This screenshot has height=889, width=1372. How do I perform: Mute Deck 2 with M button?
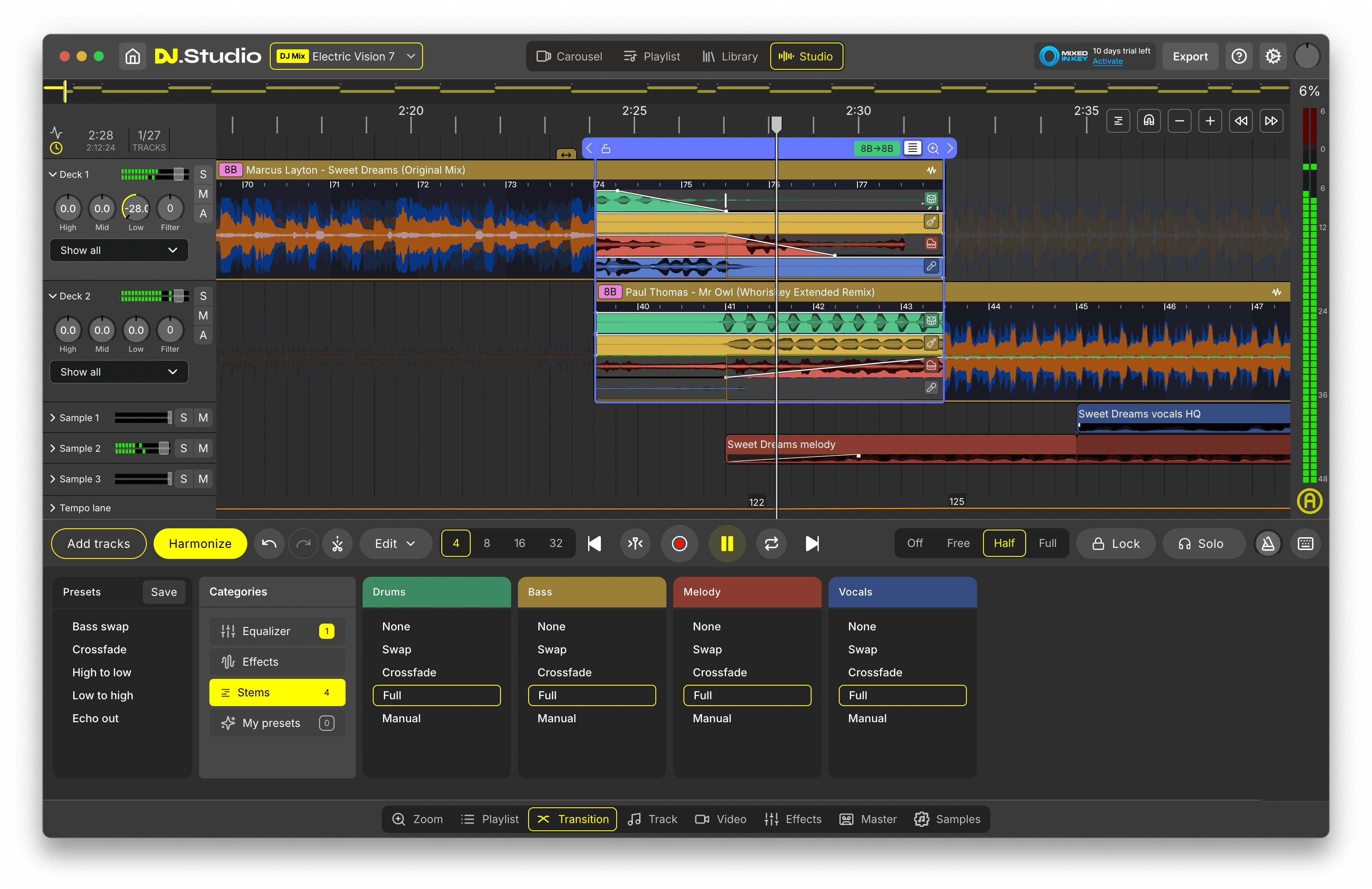point(203,316)
